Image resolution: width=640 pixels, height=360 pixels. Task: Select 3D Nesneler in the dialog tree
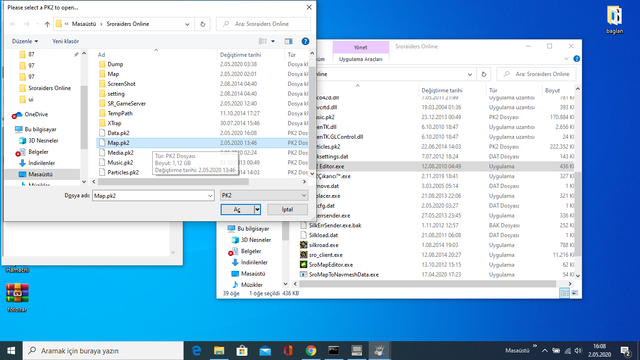[43, 140]
